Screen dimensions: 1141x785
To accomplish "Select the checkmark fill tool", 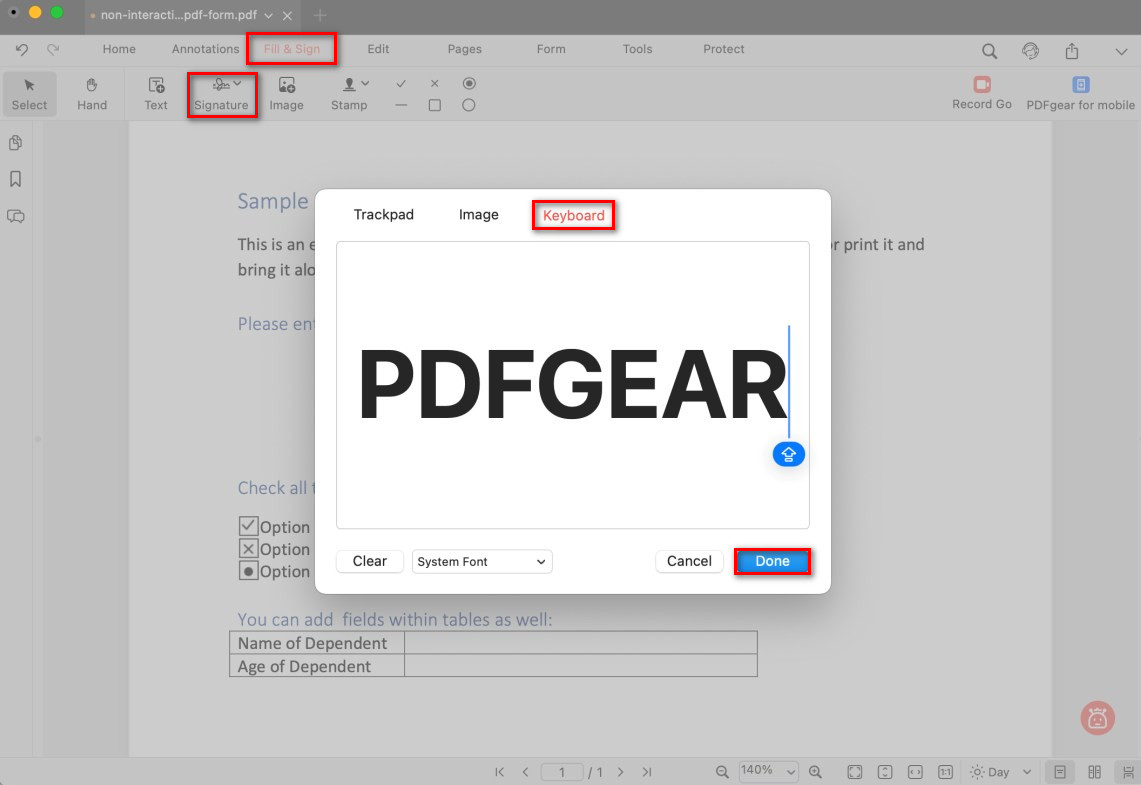I will tap(401, 84).
